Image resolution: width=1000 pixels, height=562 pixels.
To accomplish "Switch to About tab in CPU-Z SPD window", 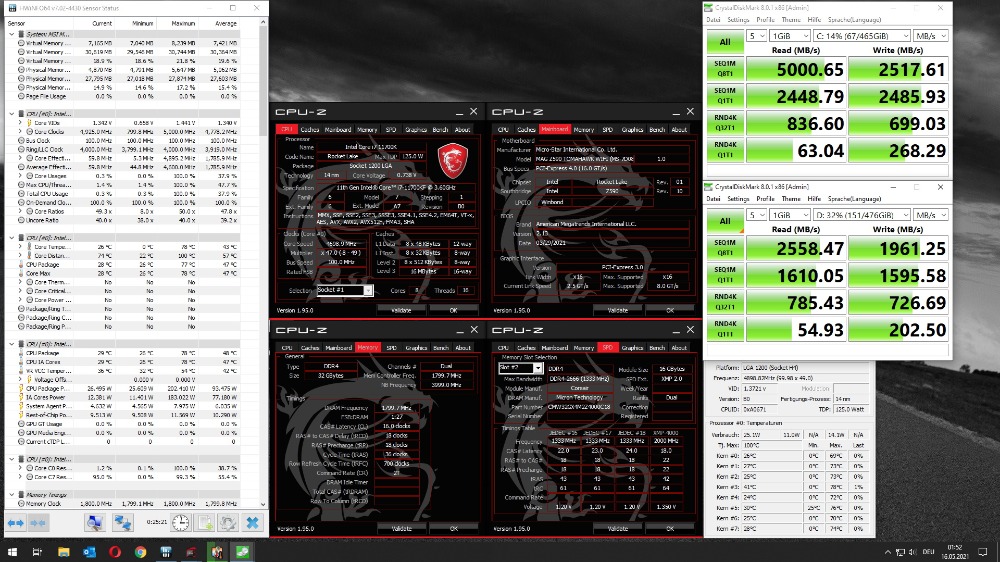I will [x=679, y=348].
